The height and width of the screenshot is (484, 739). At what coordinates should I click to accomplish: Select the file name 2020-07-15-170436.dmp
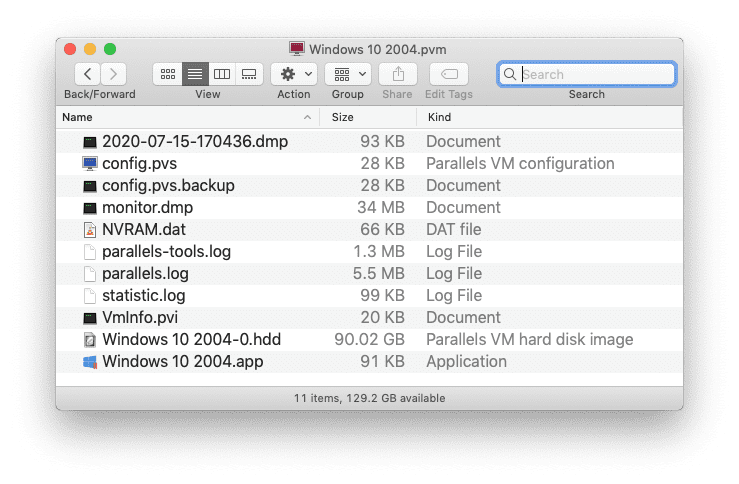point(195,141)
